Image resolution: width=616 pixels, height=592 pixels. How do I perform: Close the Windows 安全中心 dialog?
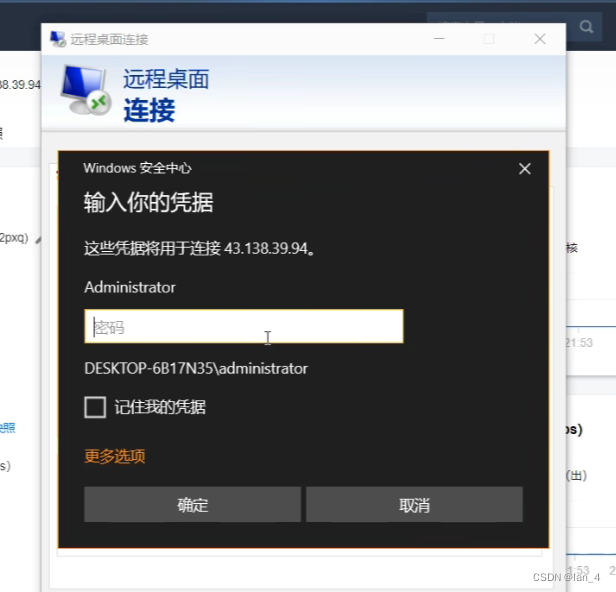(524, 169)
